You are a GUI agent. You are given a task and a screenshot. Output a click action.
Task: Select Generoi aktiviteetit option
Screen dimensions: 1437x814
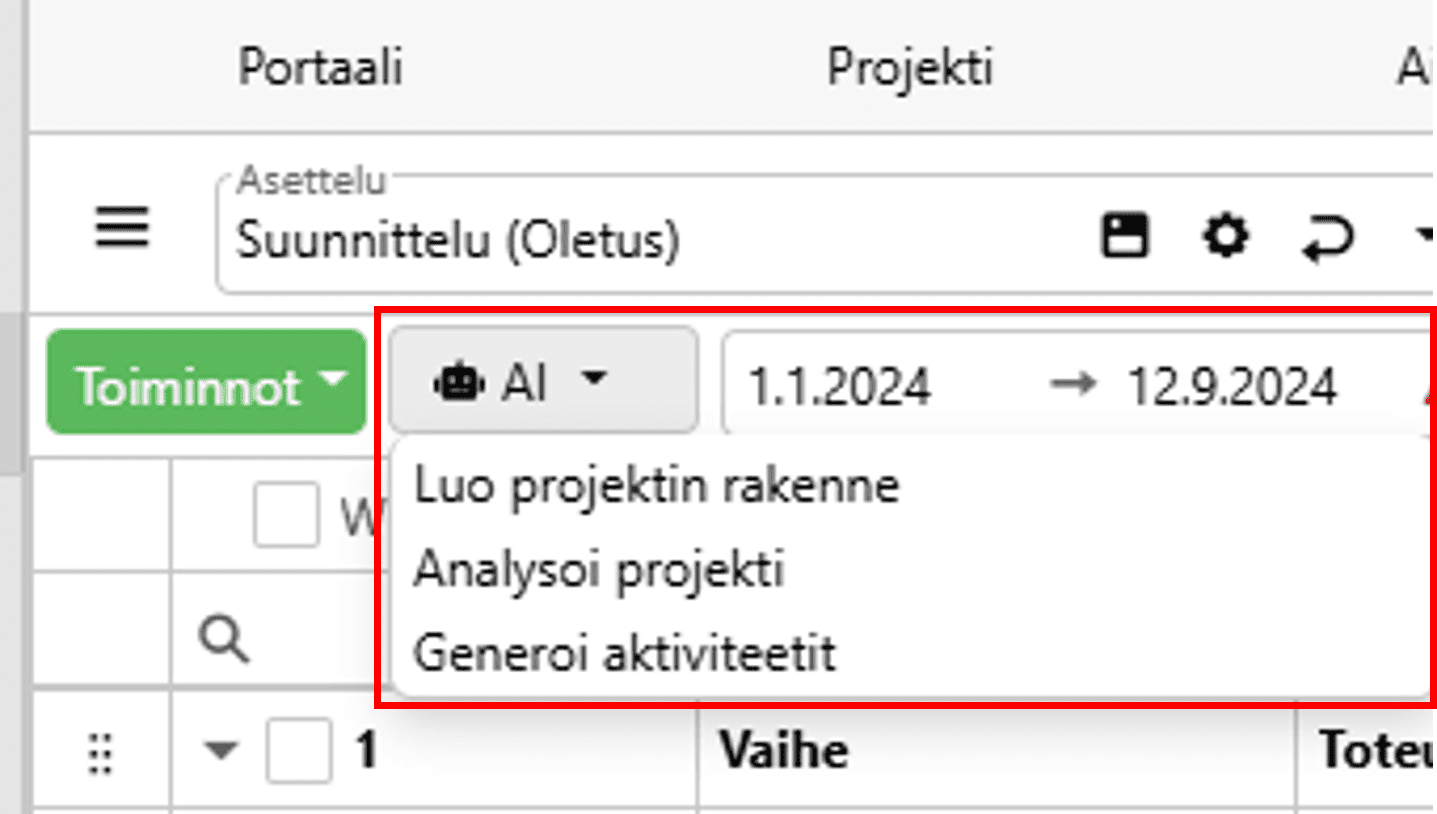coord(624,655)
